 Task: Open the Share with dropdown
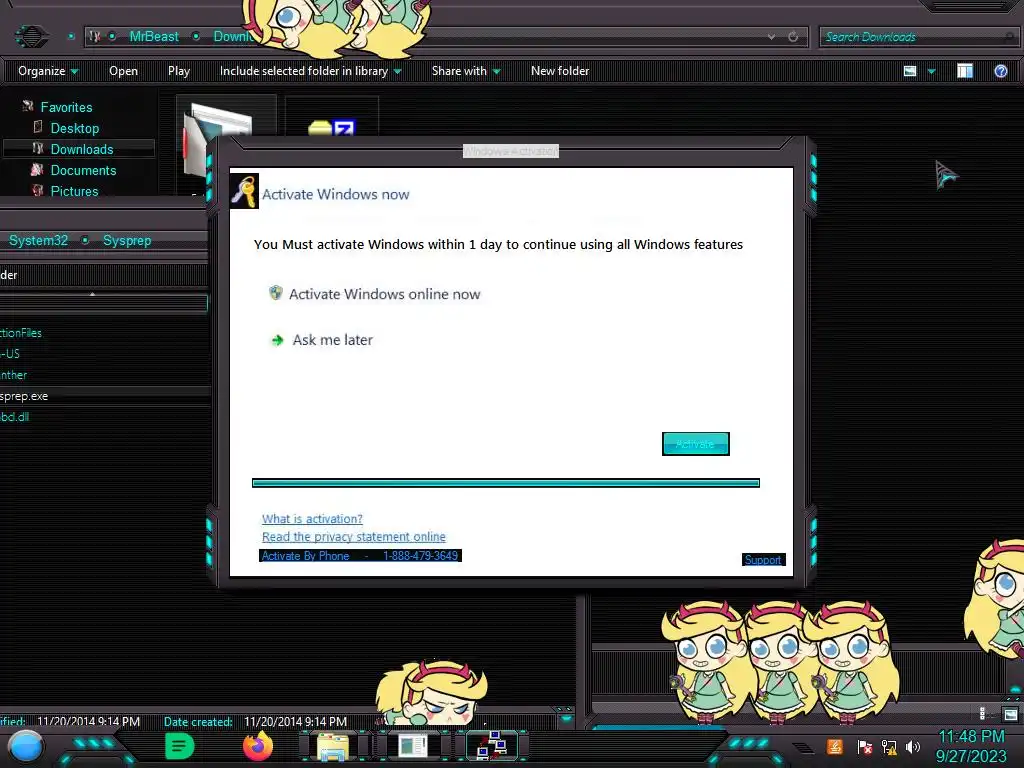point(466,71)
